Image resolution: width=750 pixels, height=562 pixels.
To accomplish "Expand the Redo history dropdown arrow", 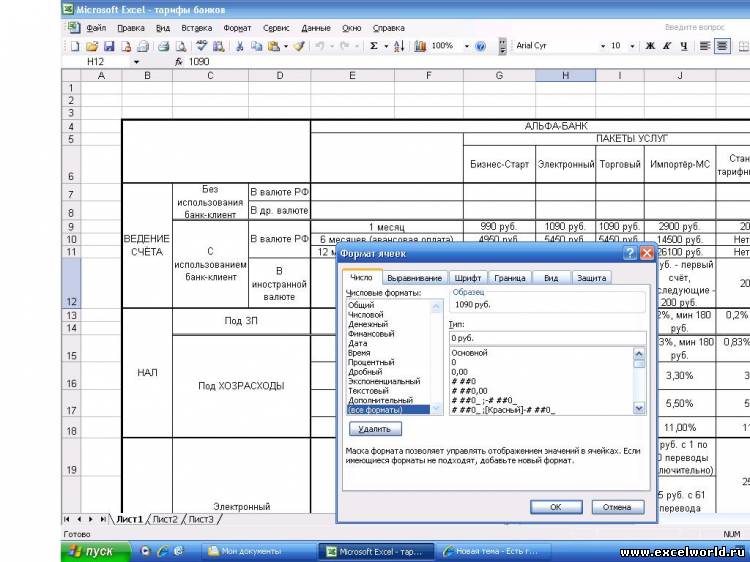I will coord(356,46).
